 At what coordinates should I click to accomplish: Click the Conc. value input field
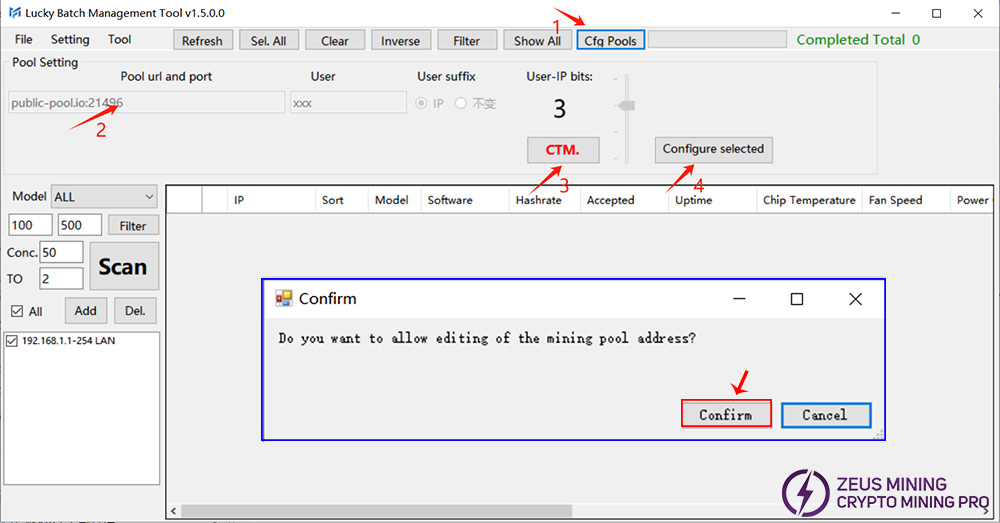point(61,253)
